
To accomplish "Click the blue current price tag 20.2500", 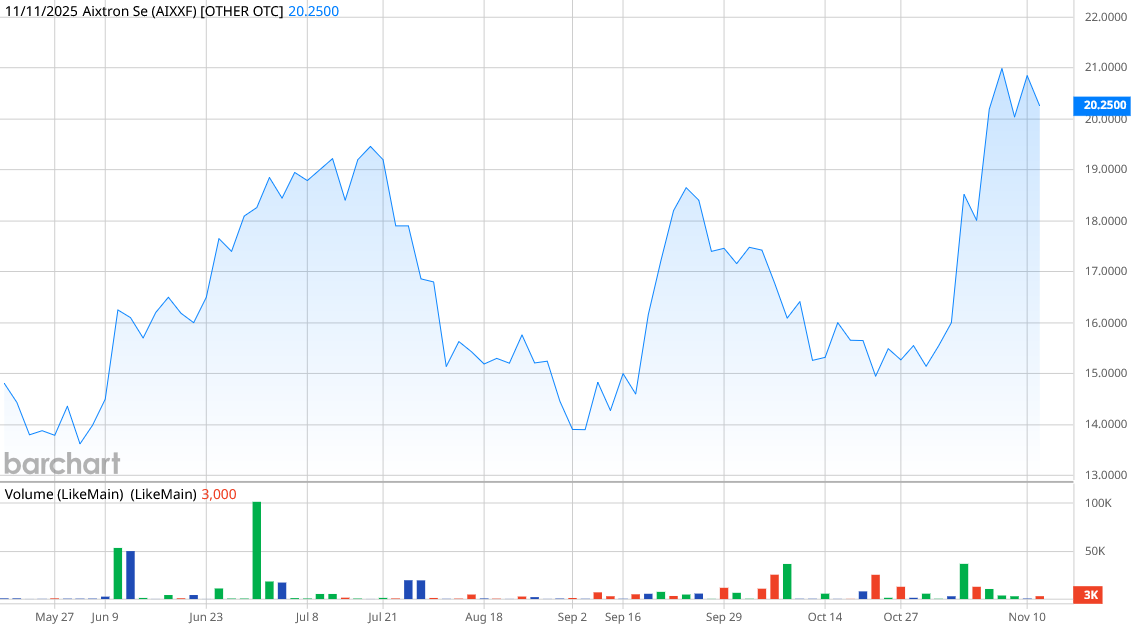I will 1102,105.
